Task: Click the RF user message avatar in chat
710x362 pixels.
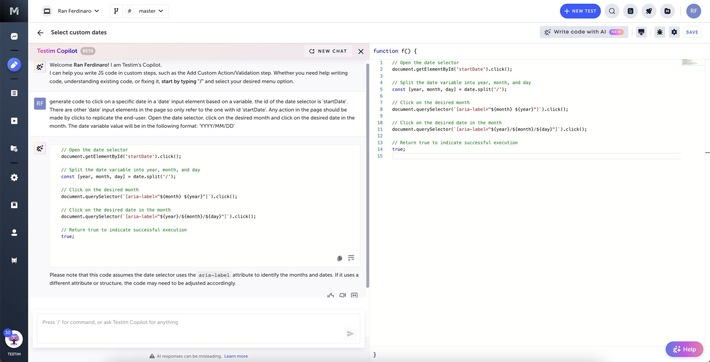Action: click(x=40, y=104)
